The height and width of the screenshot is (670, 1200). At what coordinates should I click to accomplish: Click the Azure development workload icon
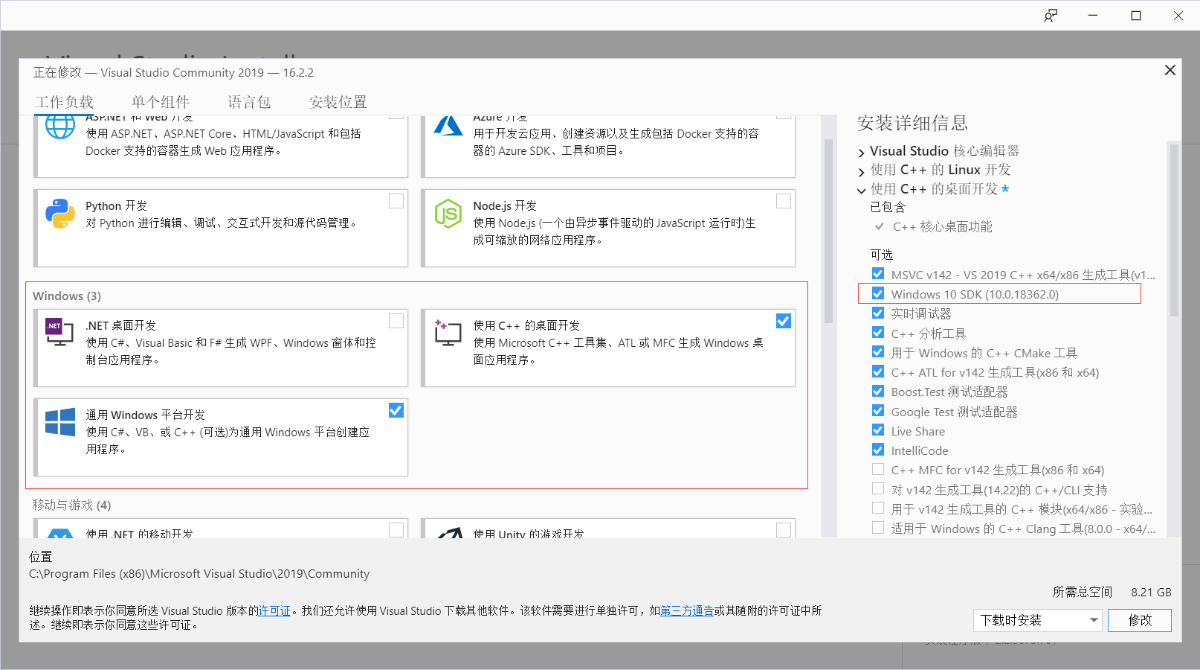[447, 126]
